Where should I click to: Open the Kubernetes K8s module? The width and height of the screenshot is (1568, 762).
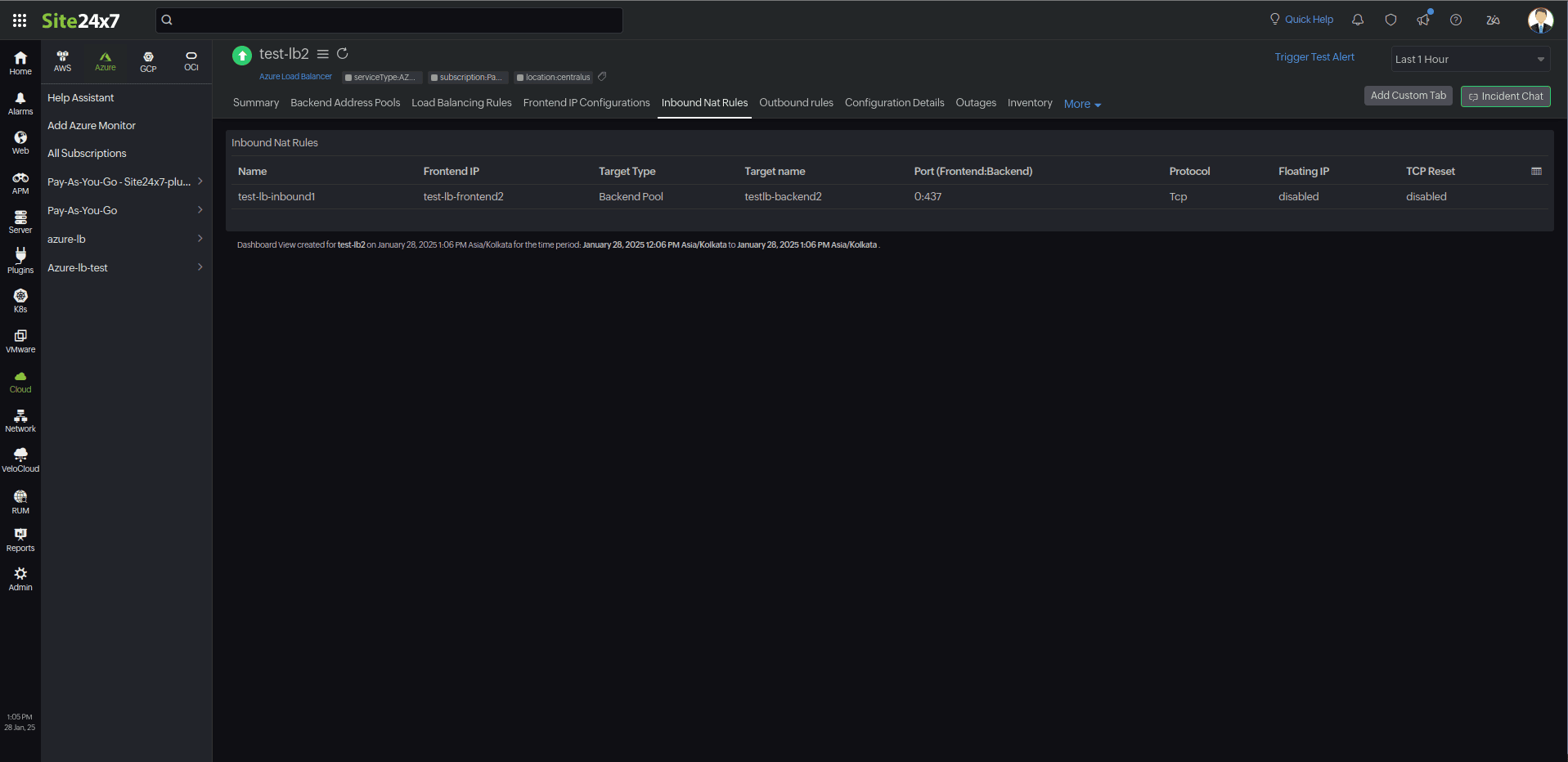(20, 300)
